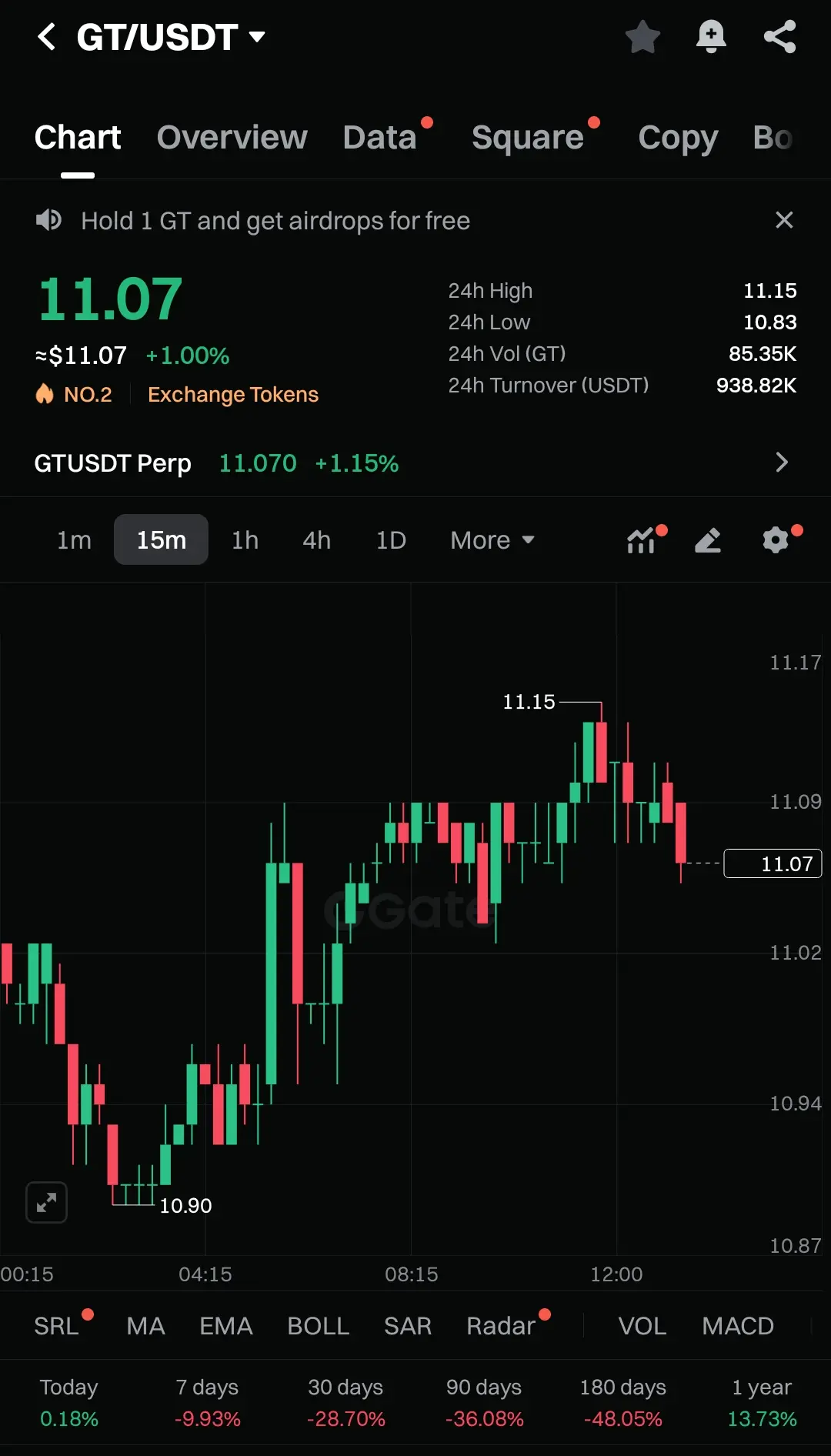Viewport: 831px width, 1456px height.
Task: Open the GT/USDT pair selector dropdown
Action: pos(171,37)
